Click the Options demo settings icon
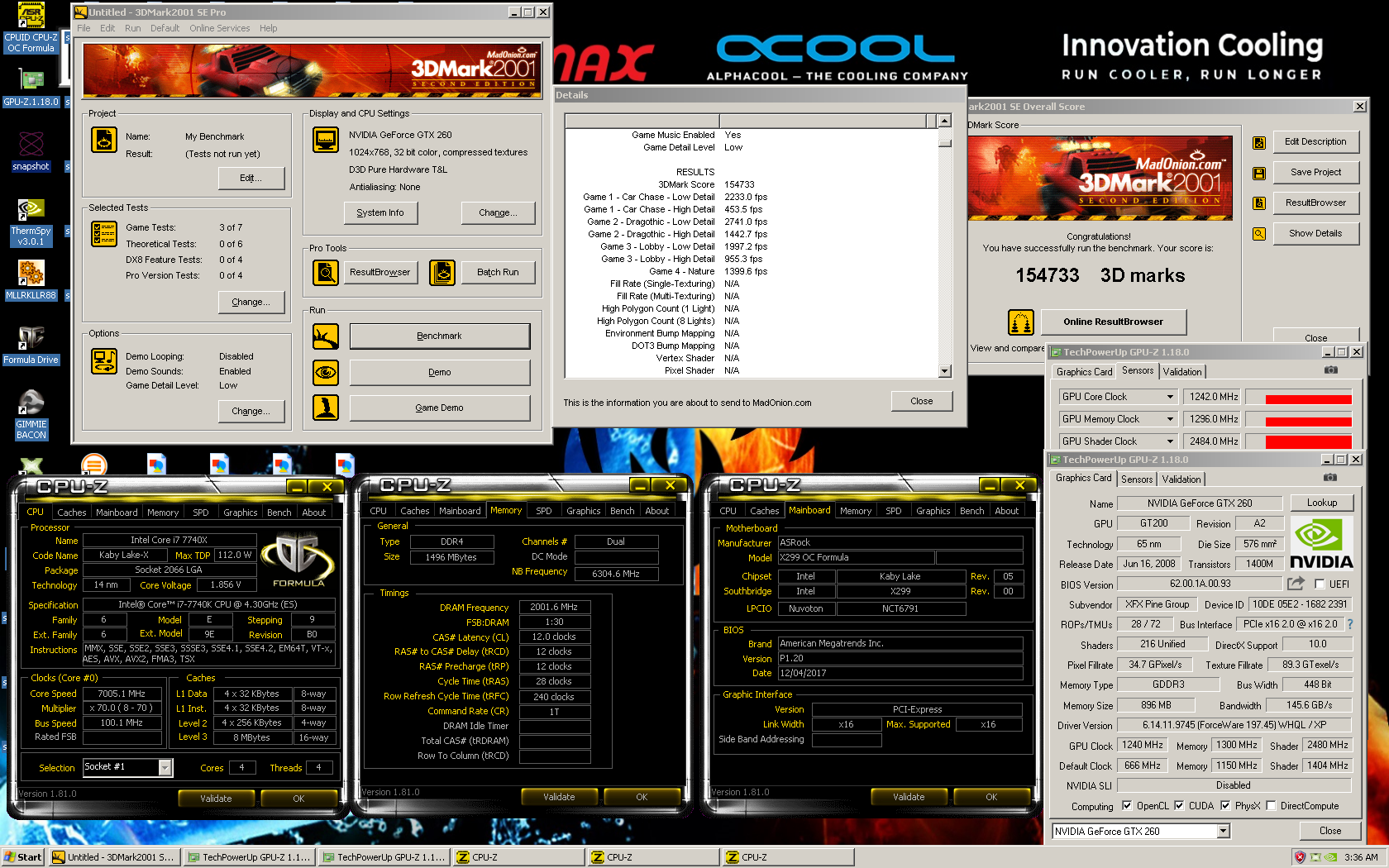Image resolution: width=1389 pixels, height=868 pixels. click(x=104, y=361)
